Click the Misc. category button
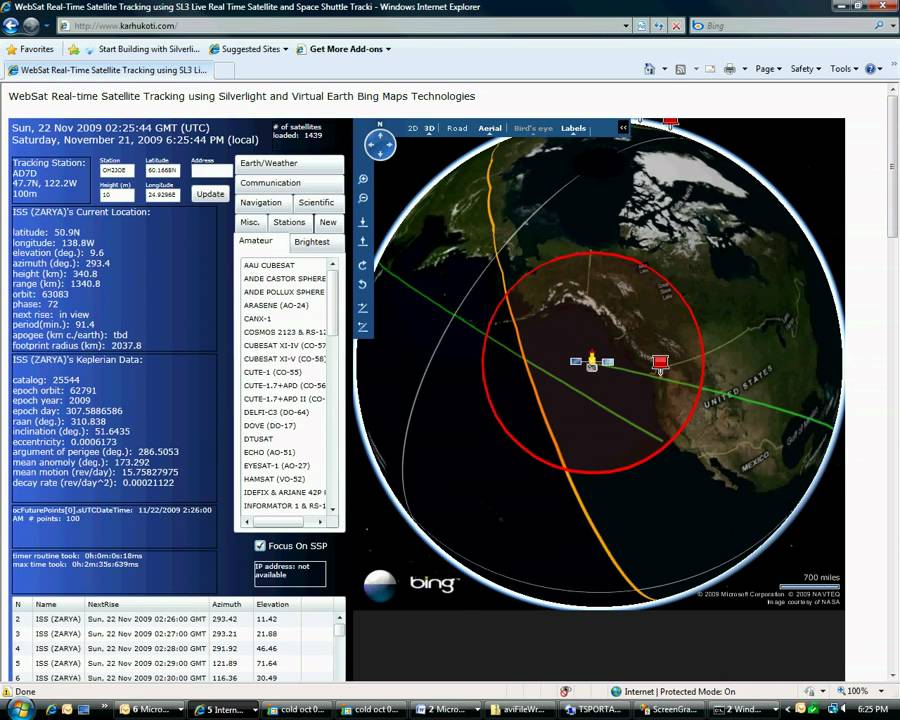The width and height of the screenshot is (900, 720). [x=250, y=222]
